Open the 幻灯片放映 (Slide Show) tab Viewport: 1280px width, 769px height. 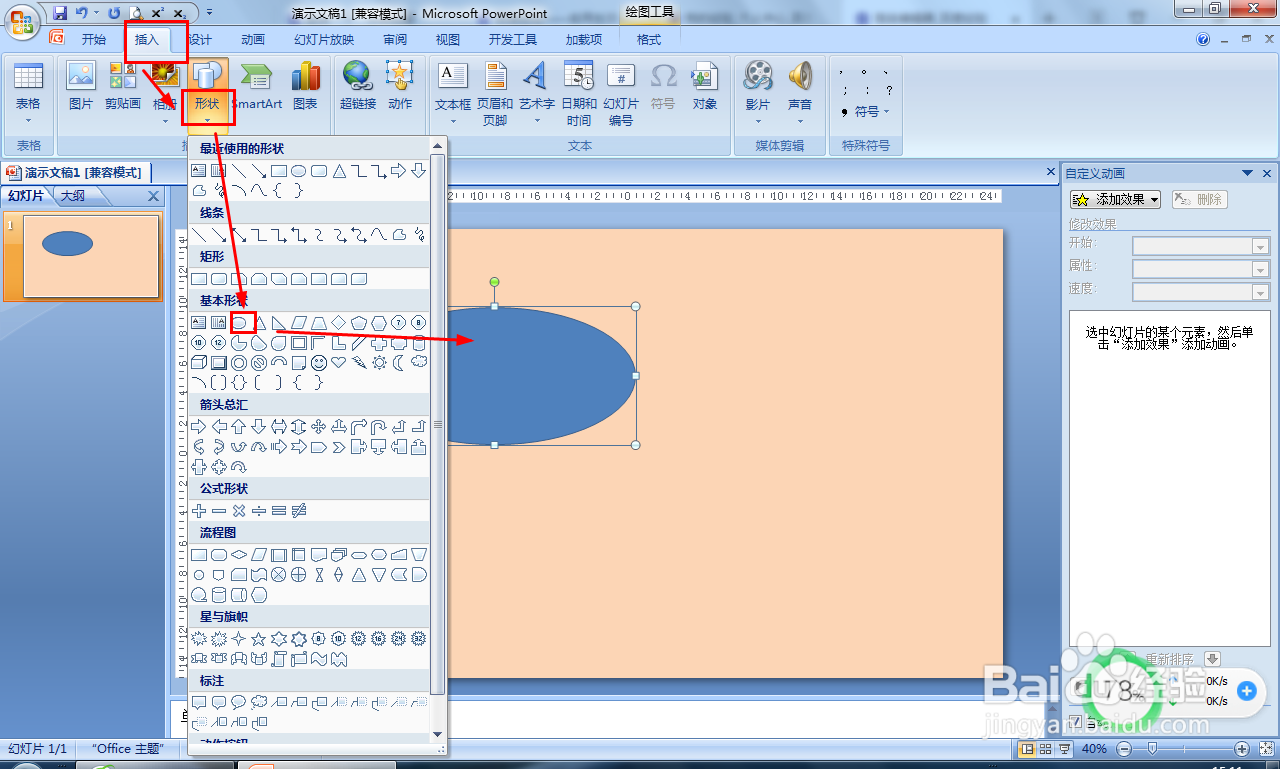click(x=324, y=40)
